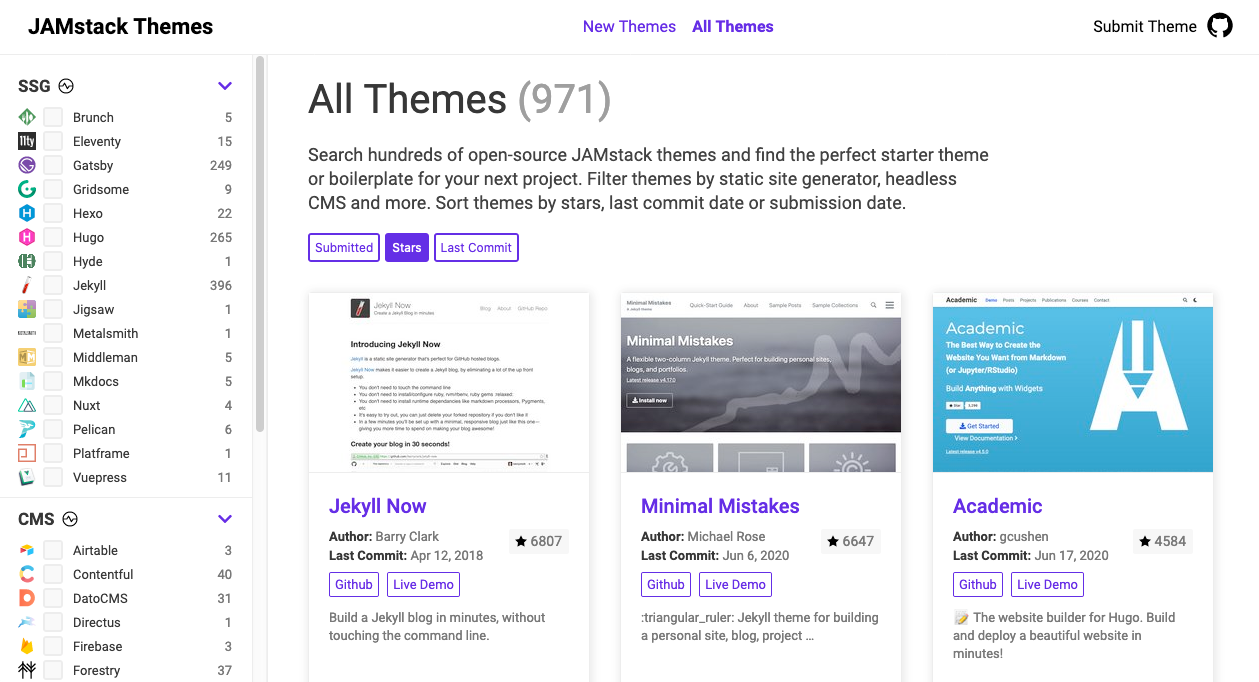
Task: Click the Eleventy logo icon
Action: point(27,141)
